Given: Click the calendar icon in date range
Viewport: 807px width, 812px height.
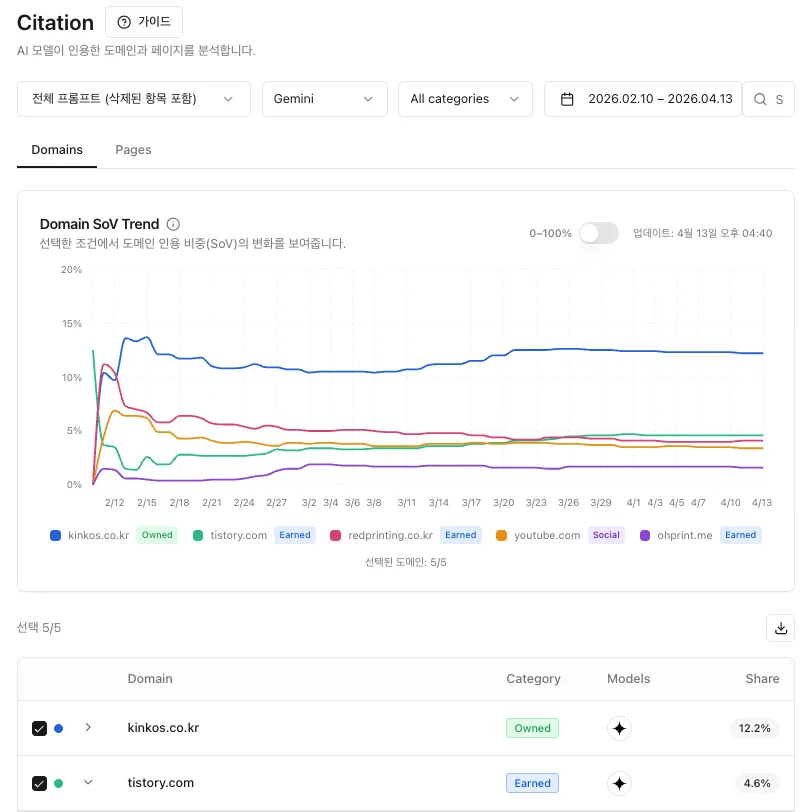Looking at the screenshot, I should pyautogui.click(x=567, y=99).
